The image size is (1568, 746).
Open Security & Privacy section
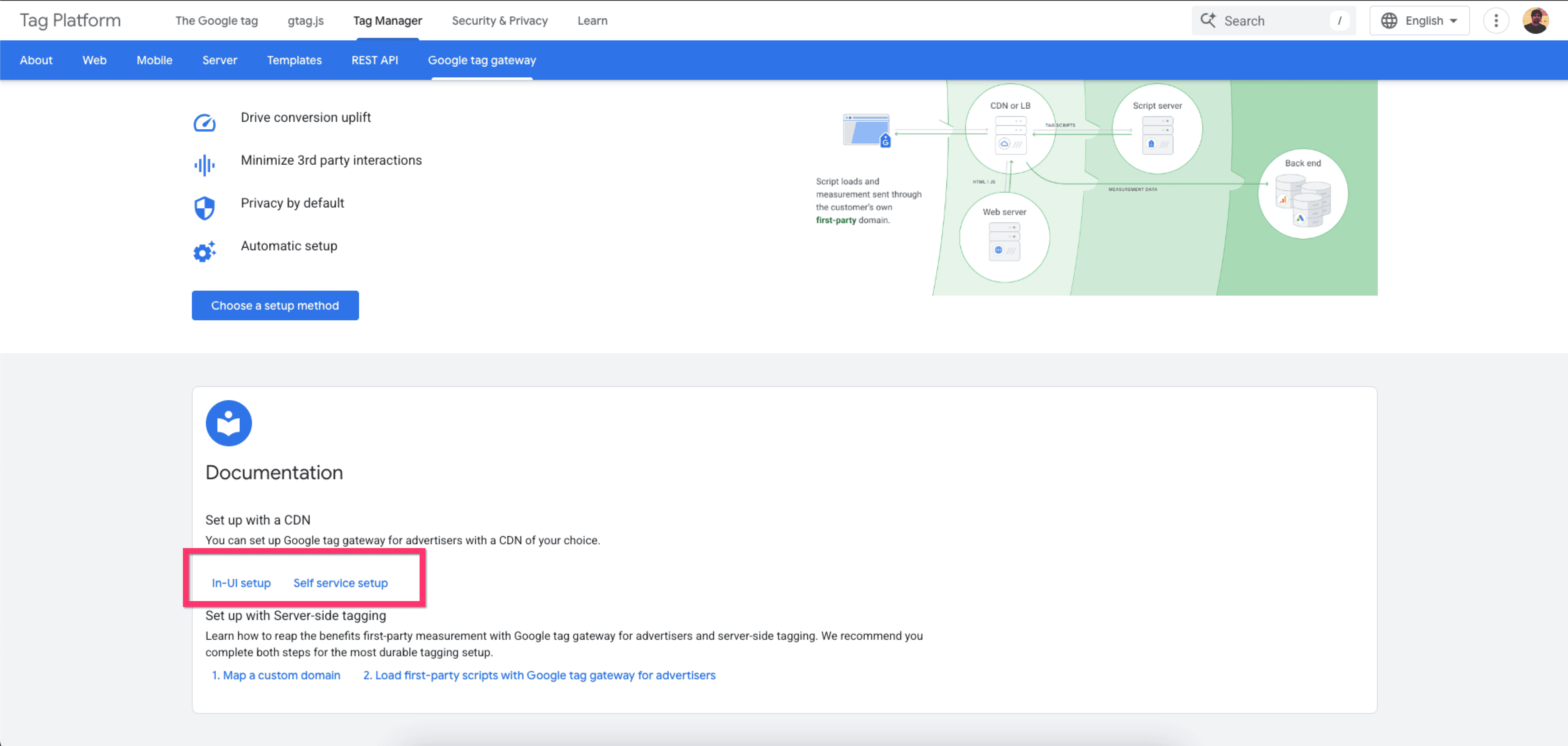(500, 21)
